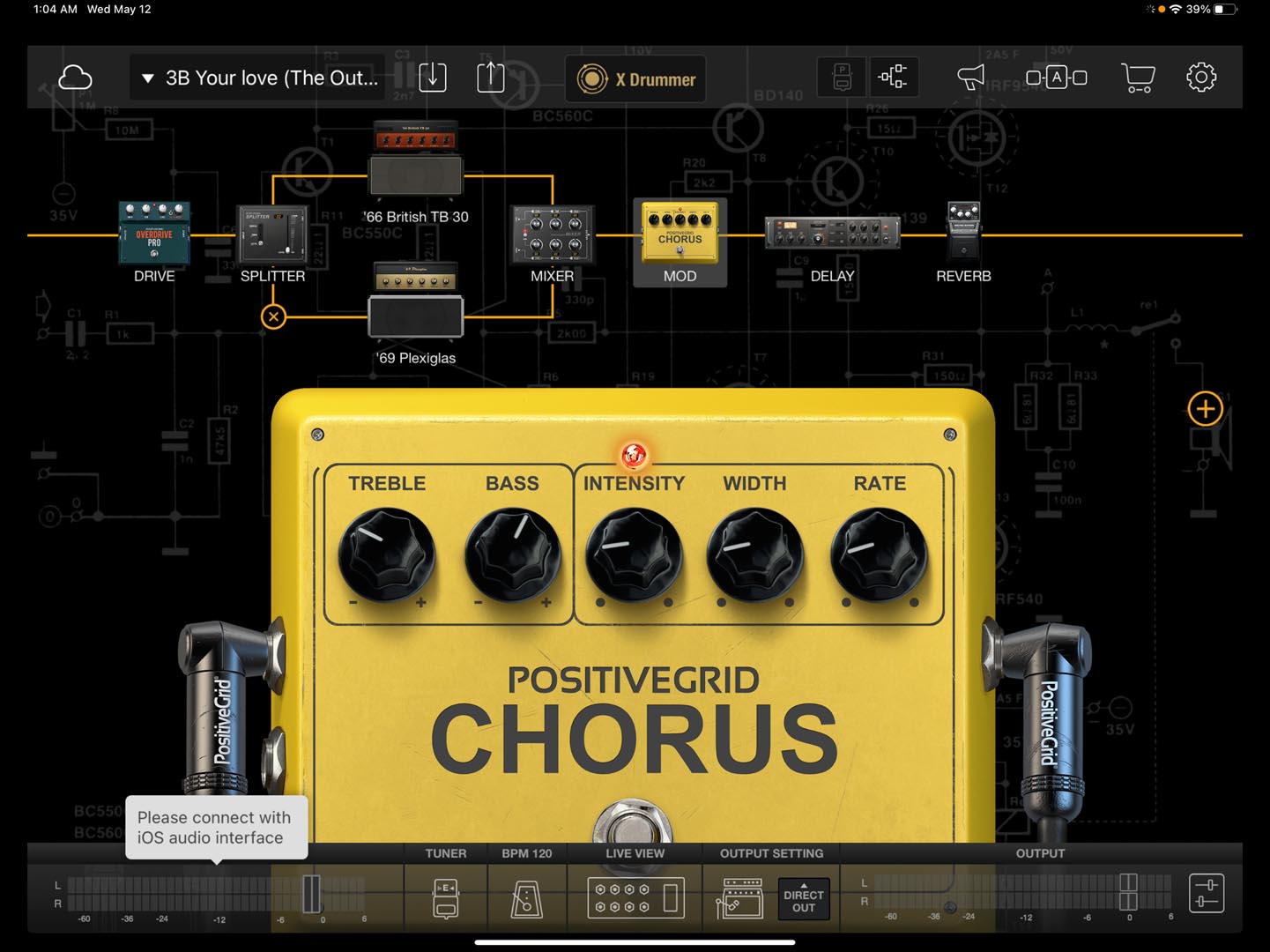This screenshot has height=952, width=1270.
Task: Click the preset name '3B Your love'
Action: click(272, 78)
